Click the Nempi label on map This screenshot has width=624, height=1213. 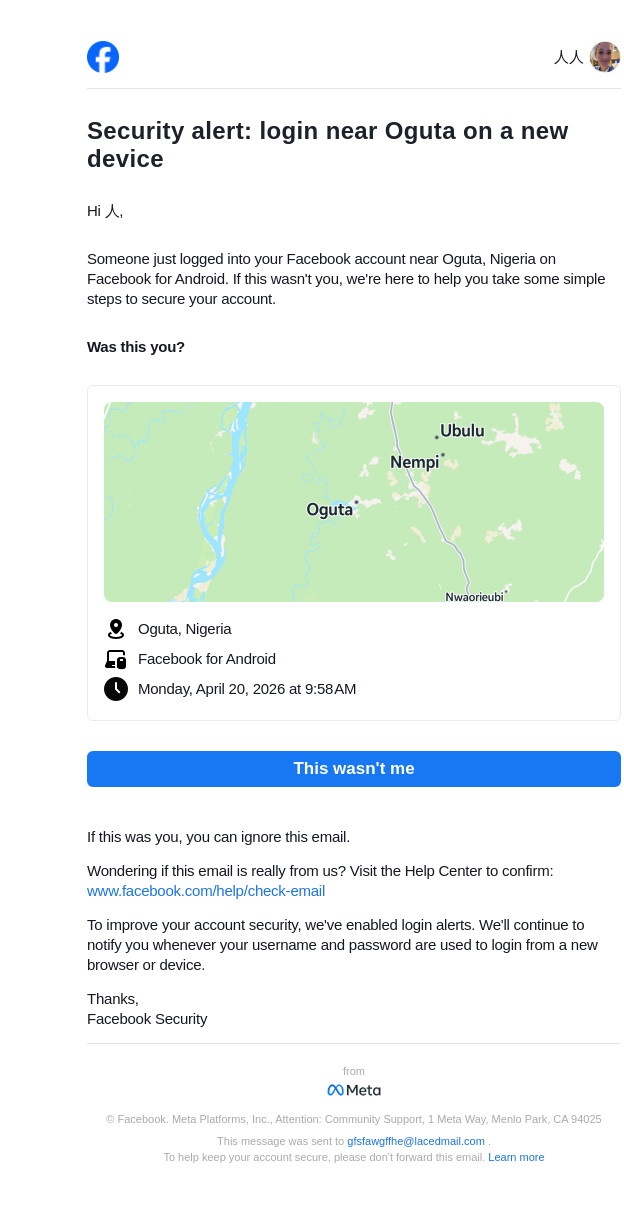click(414, 462)
